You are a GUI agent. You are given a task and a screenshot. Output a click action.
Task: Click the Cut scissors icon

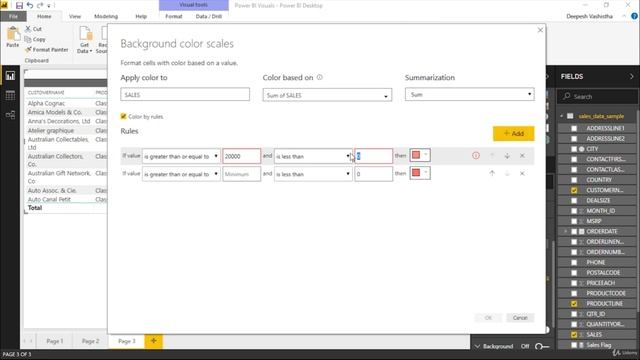click(28, 29)
